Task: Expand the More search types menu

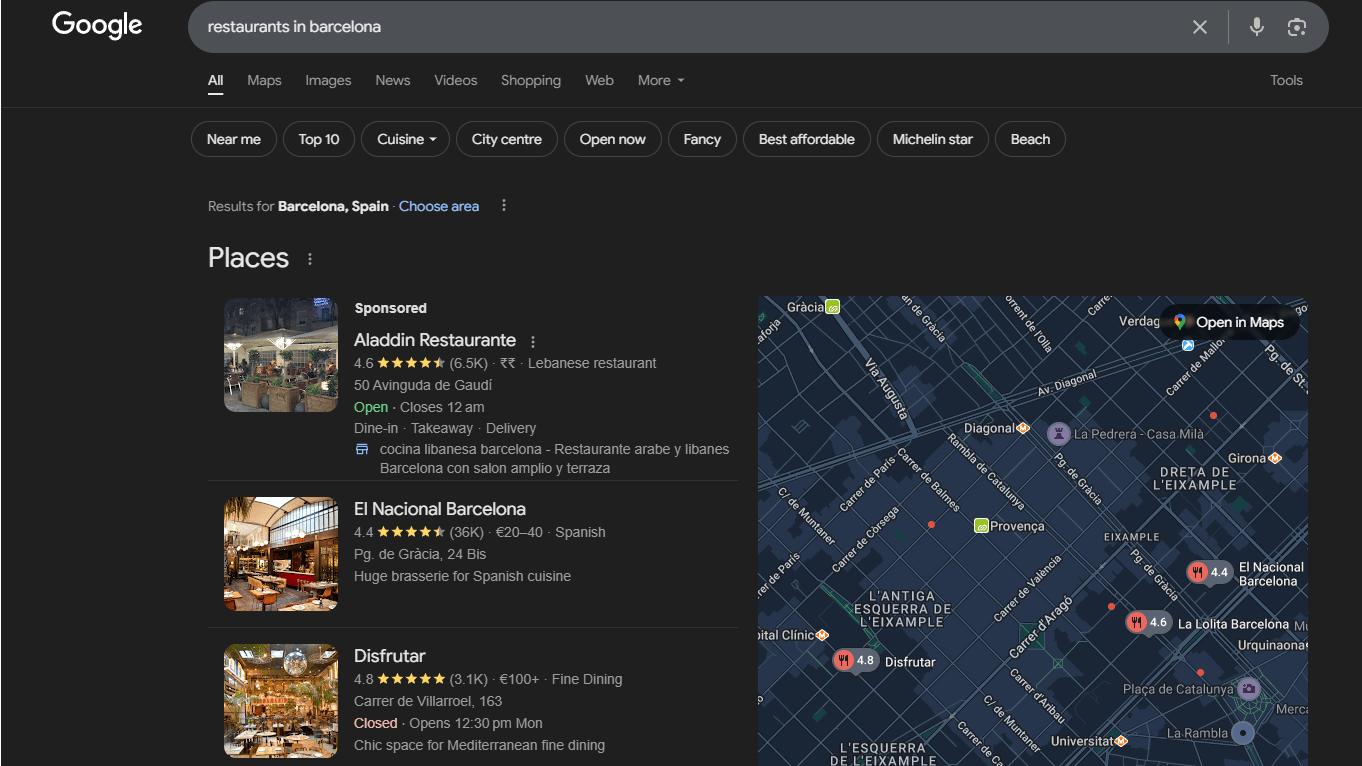Action: (x=661, y=80)
